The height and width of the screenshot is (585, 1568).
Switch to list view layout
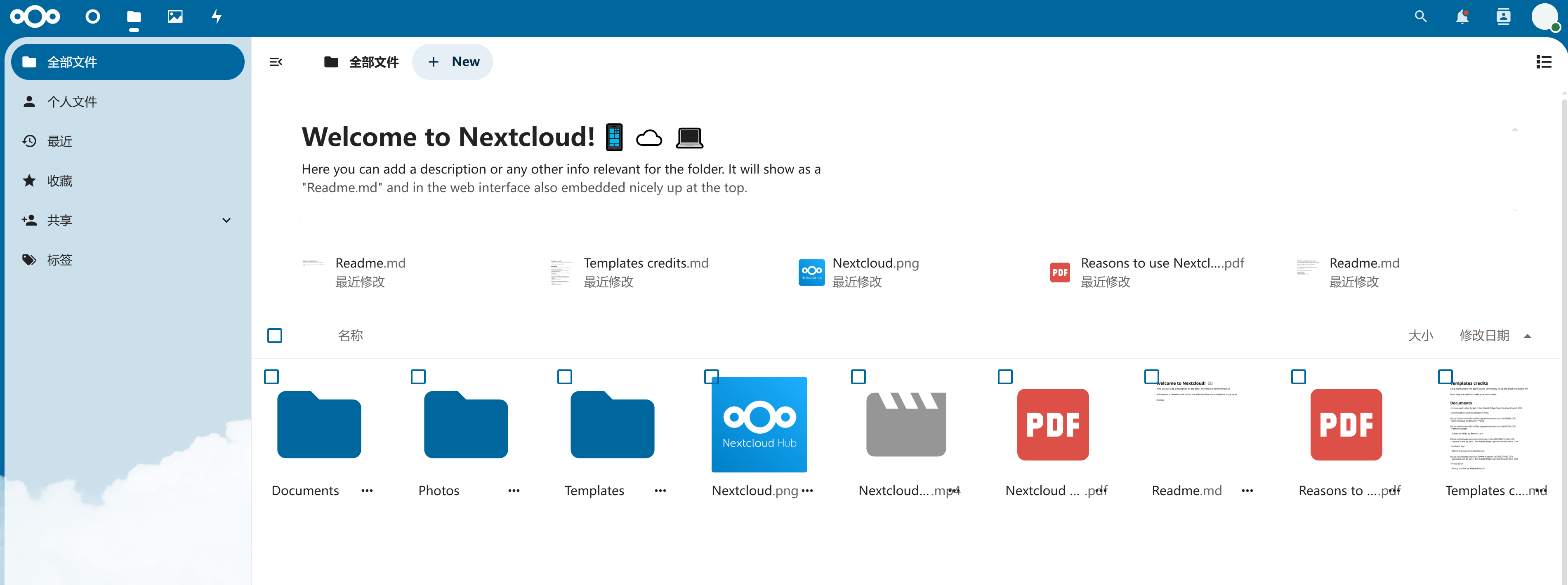[1544, 61]
